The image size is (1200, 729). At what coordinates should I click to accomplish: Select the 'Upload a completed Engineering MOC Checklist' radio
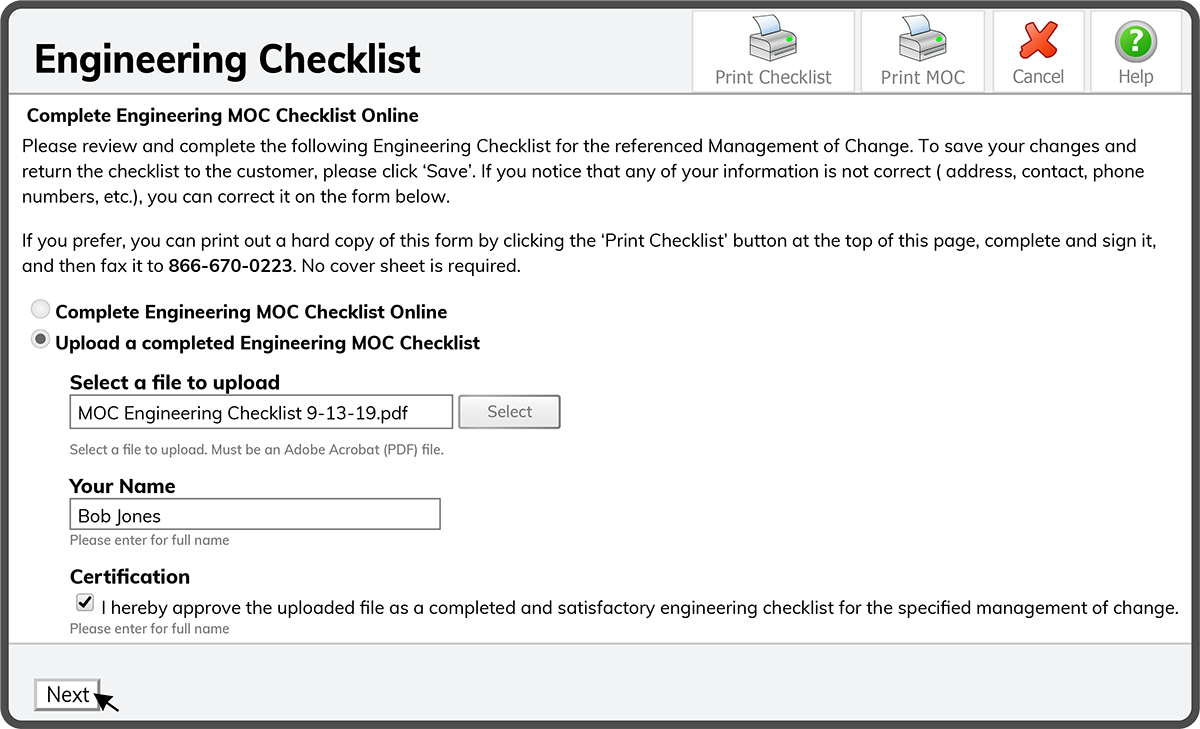(x=41, y=340)
